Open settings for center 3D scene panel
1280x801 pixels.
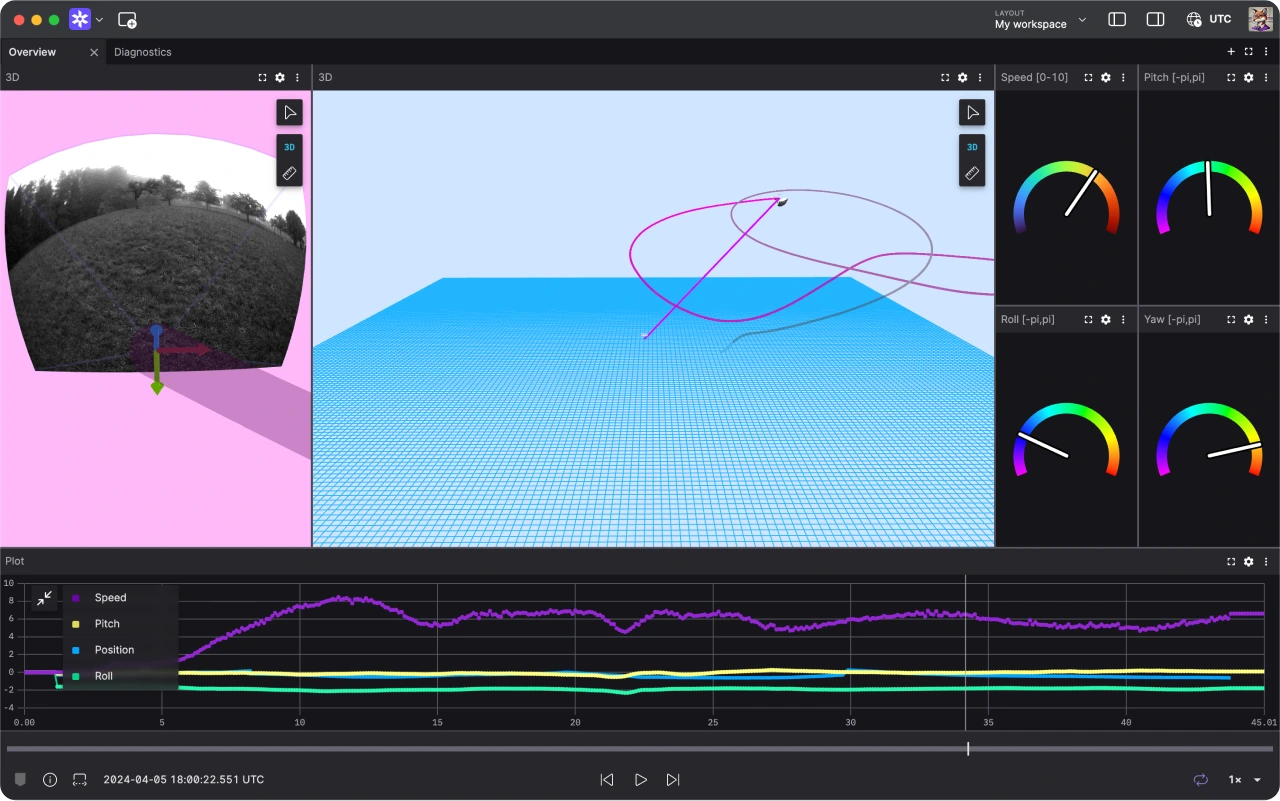pos(963,77)
